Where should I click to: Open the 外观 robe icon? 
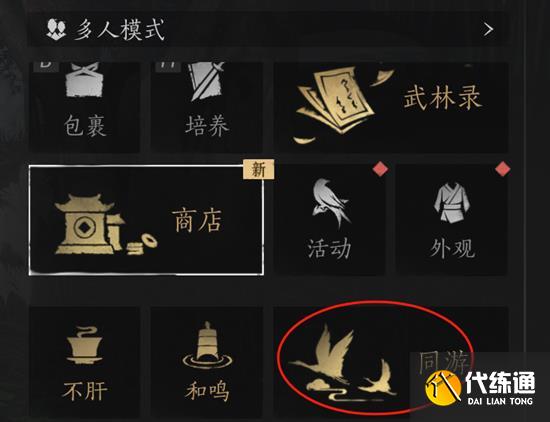(452, 202)
